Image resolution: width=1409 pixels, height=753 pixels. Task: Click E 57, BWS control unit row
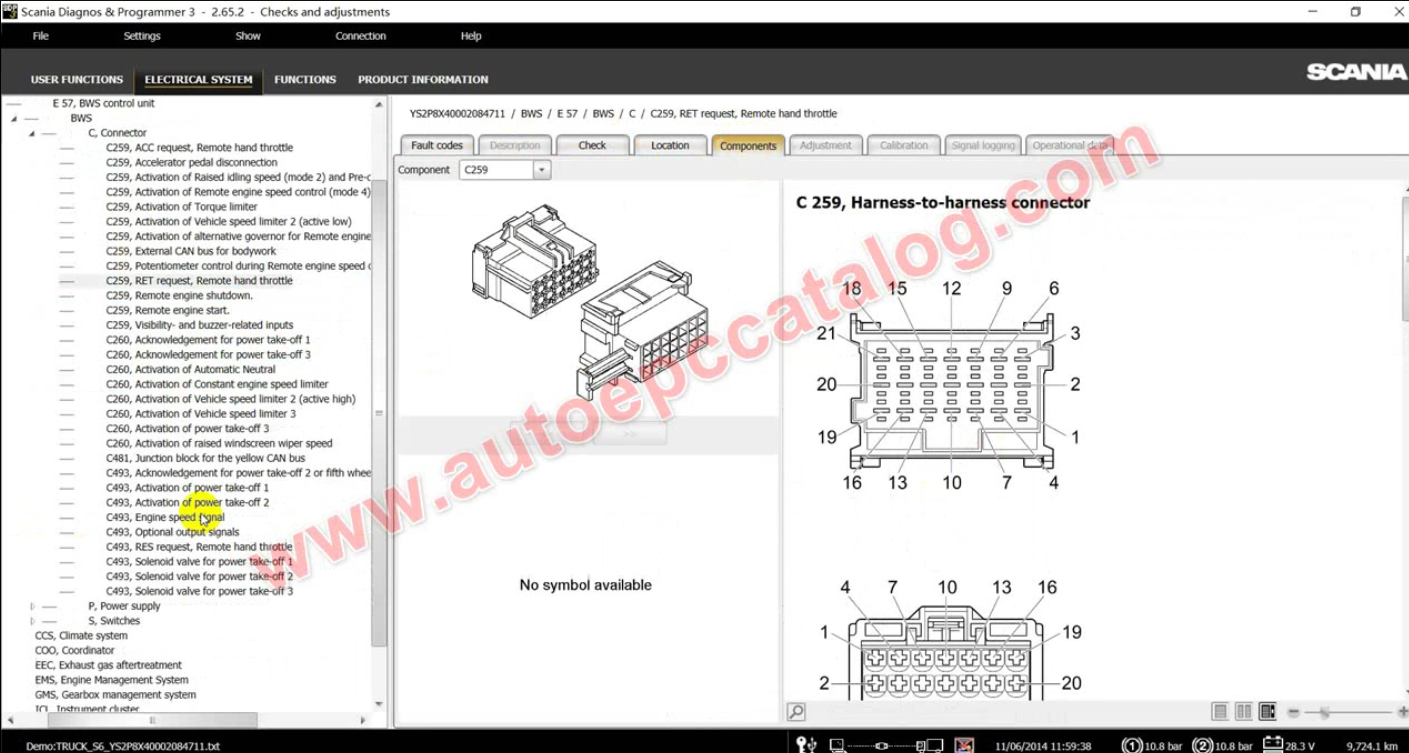point(103,104)
